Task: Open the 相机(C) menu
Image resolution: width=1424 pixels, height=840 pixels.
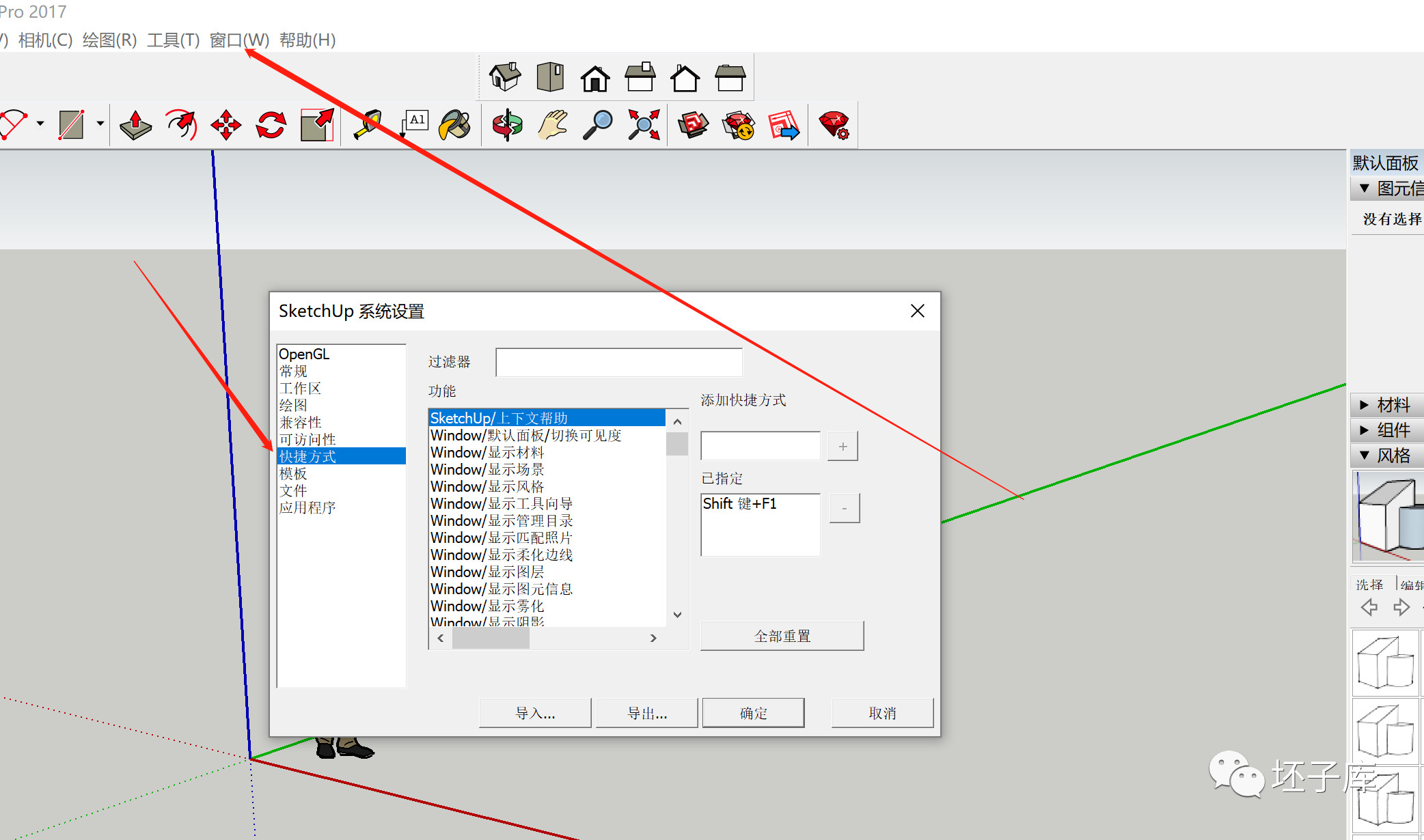Action: pyautogui.click(x=46, y=40)
